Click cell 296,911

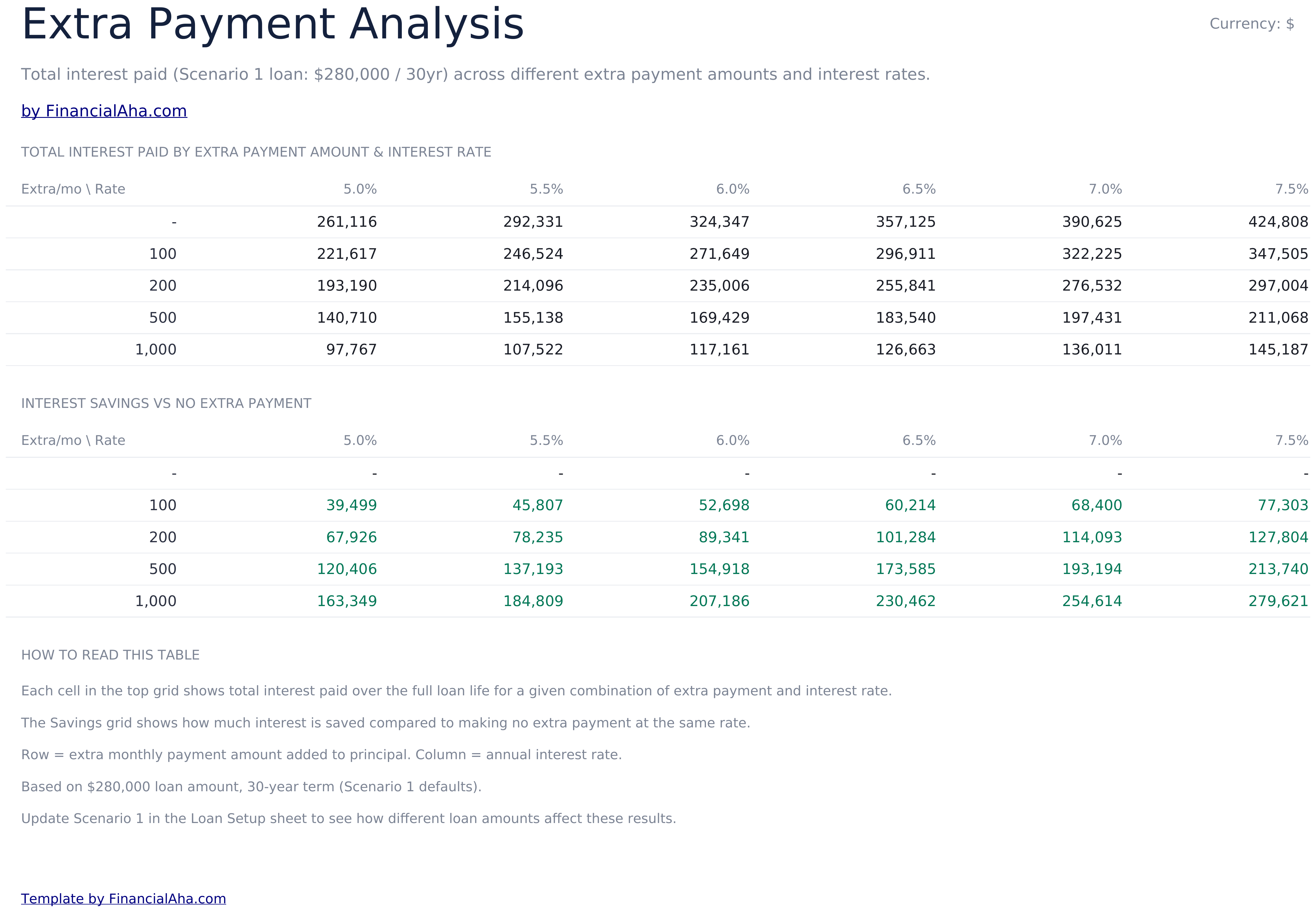tap(906, 254)
